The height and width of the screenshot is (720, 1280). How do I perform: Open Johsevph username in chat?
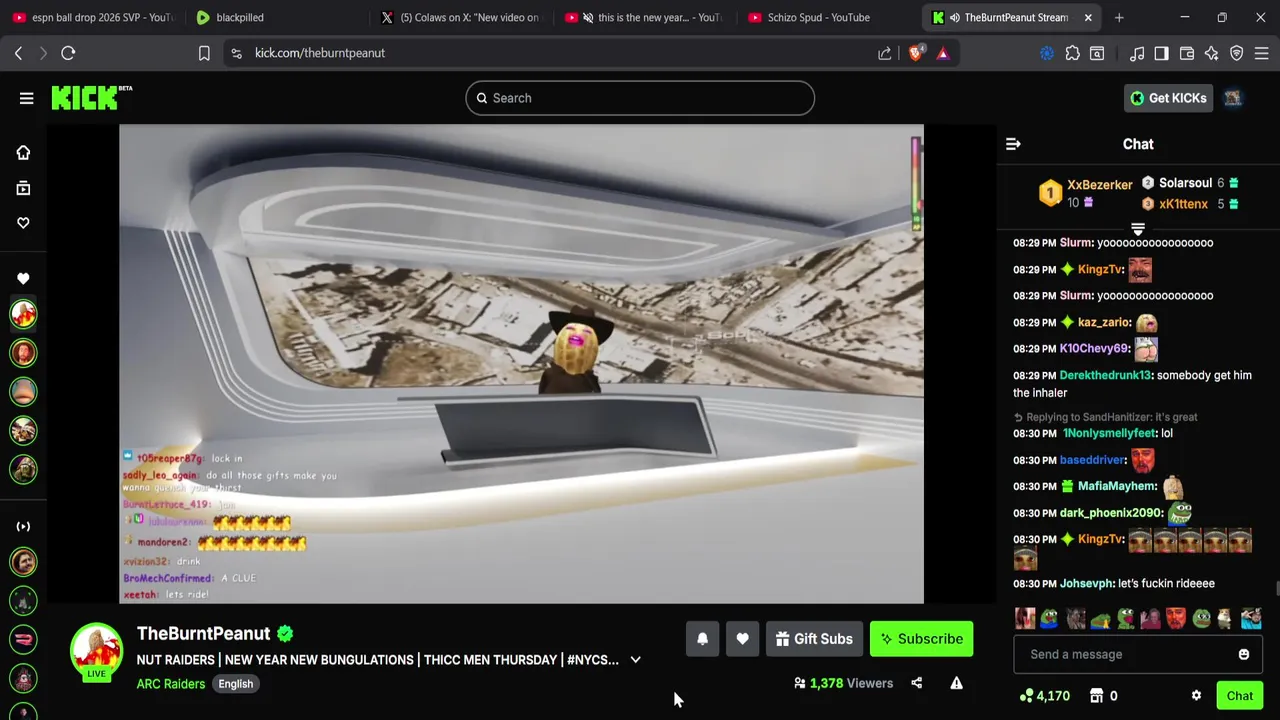(x=1087, y=583)
